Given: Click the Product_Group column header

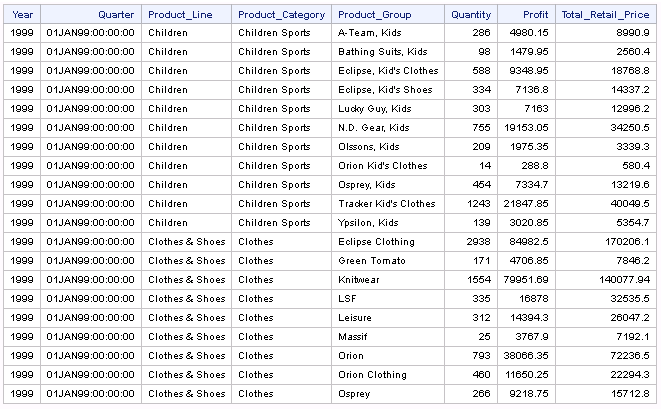Looking at the screenshot, I should pyautogui.click(x=375, y=15).
